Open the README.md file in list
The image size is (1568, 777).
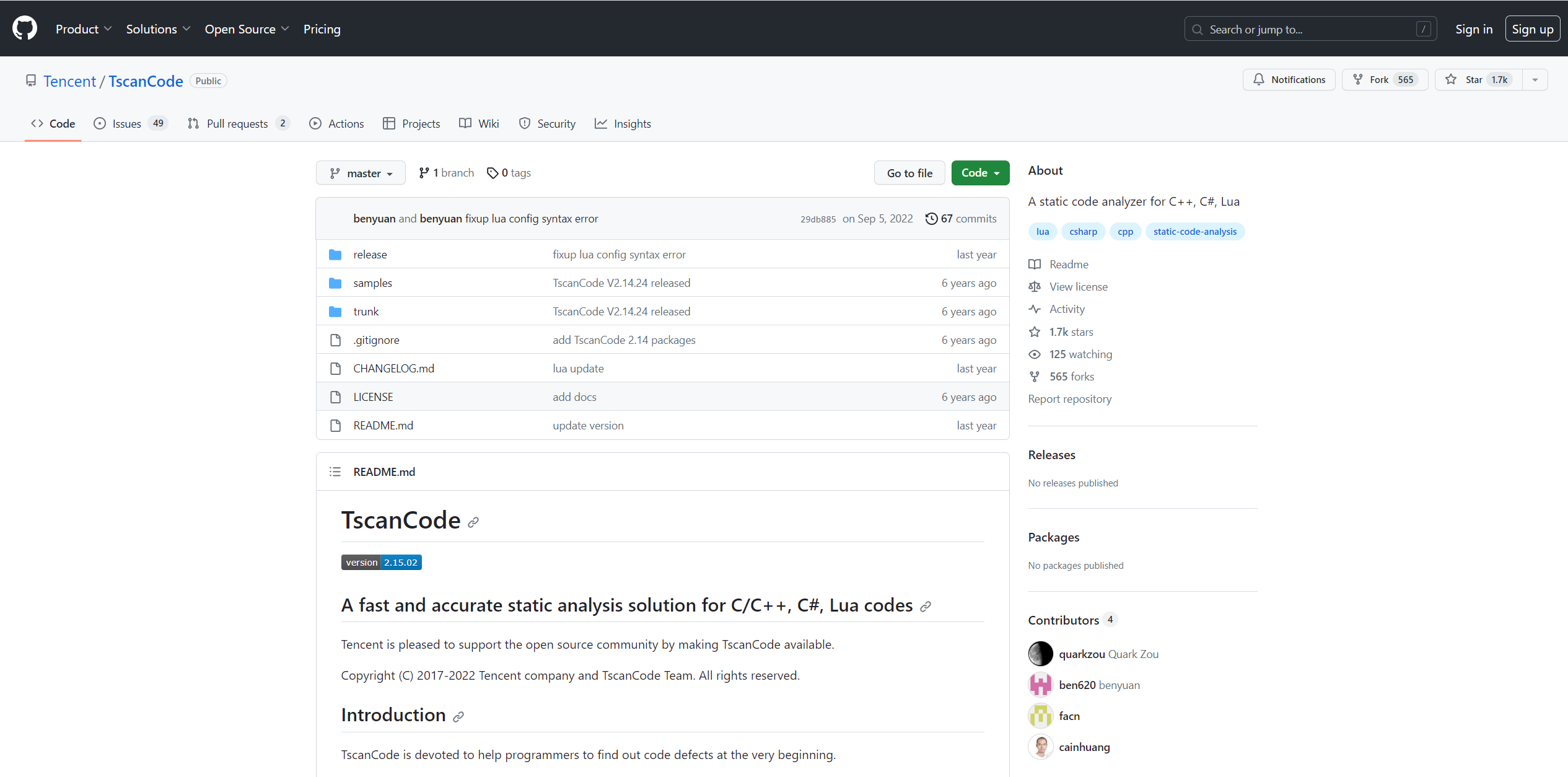383,426
